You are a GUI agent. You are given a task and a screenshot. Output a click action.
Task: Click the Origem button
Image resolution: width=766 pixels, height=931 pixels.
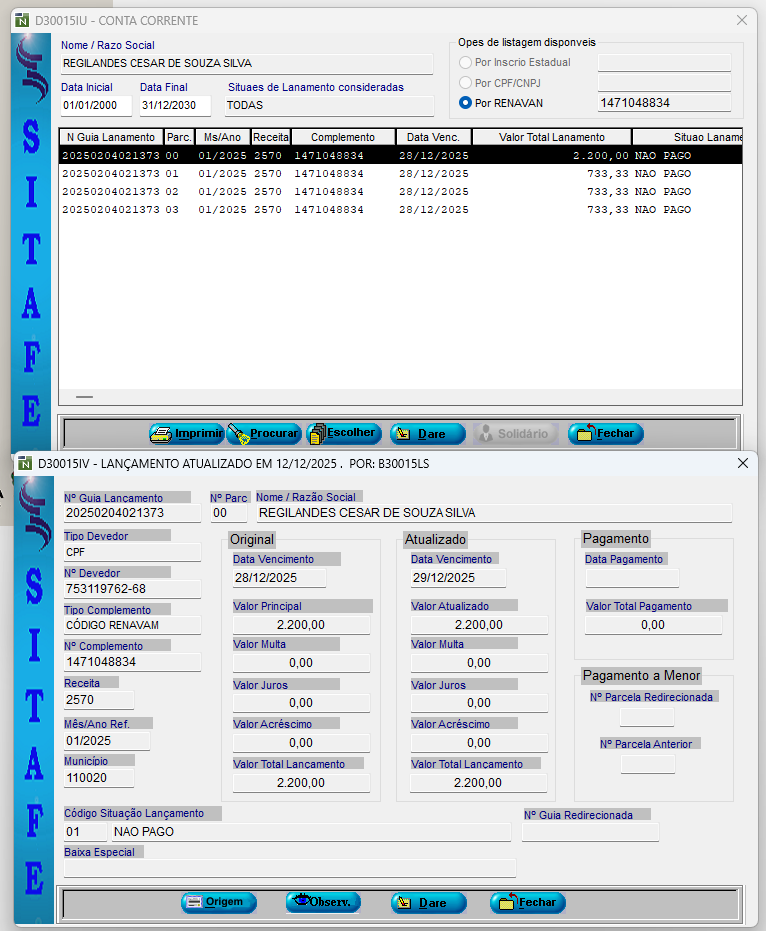[219, 903]
